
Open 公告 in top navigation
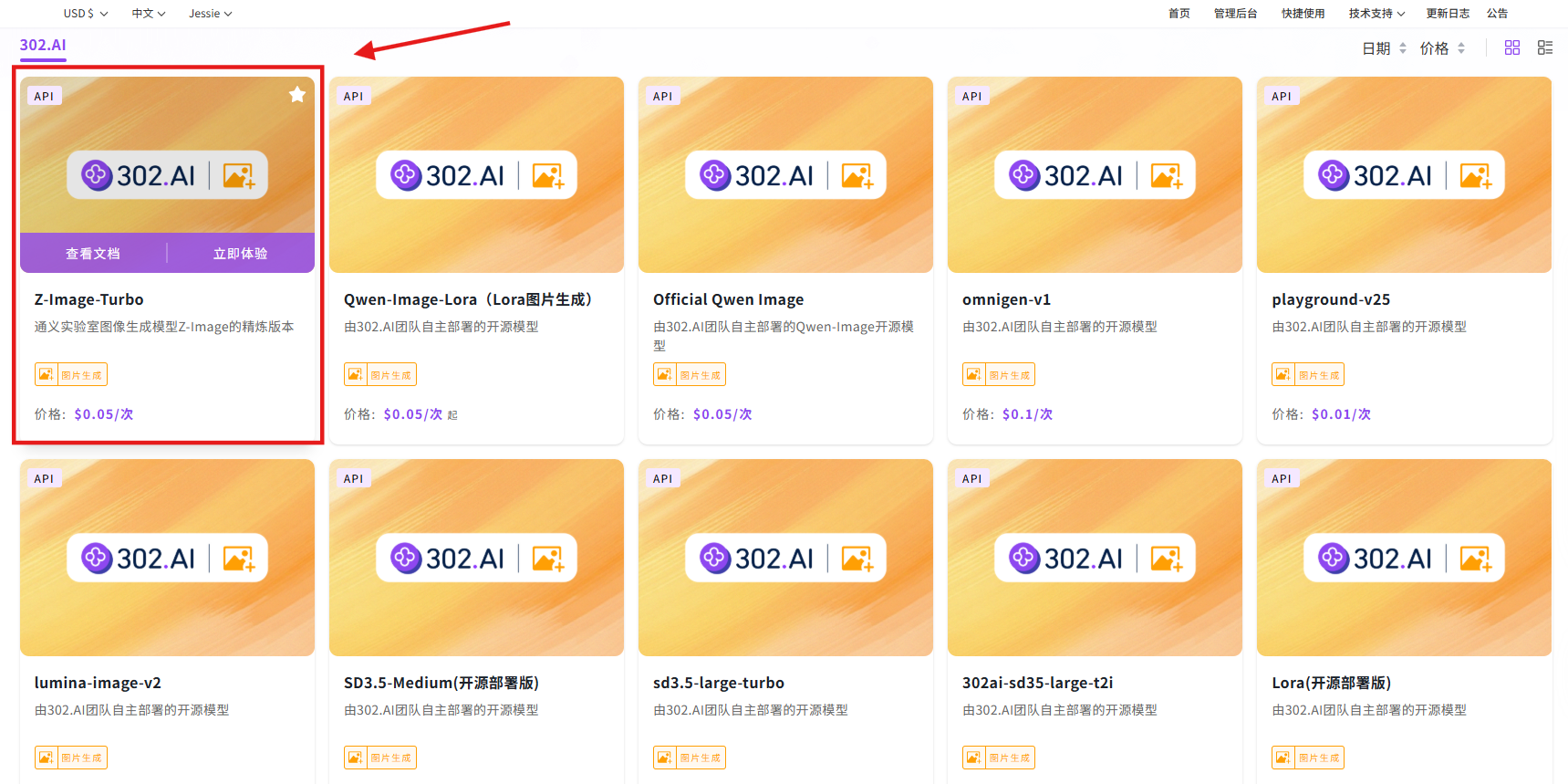tap(1497, 14)
